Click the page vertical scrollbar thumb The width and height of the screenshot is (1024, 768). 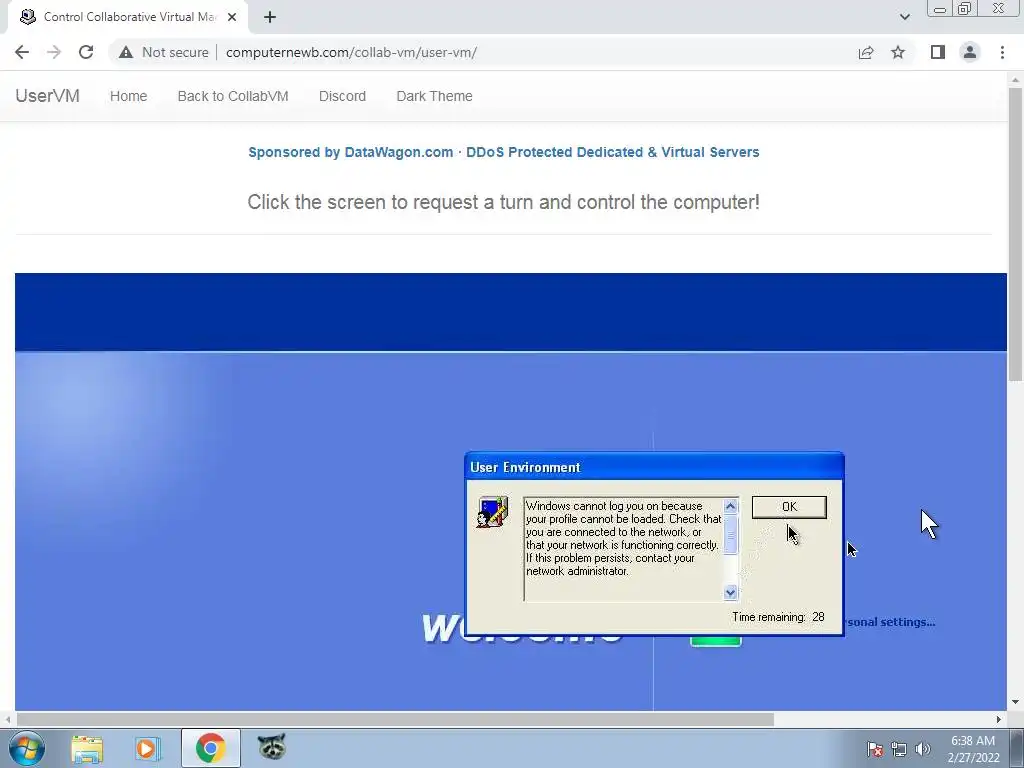click(x=1015, y=234)
